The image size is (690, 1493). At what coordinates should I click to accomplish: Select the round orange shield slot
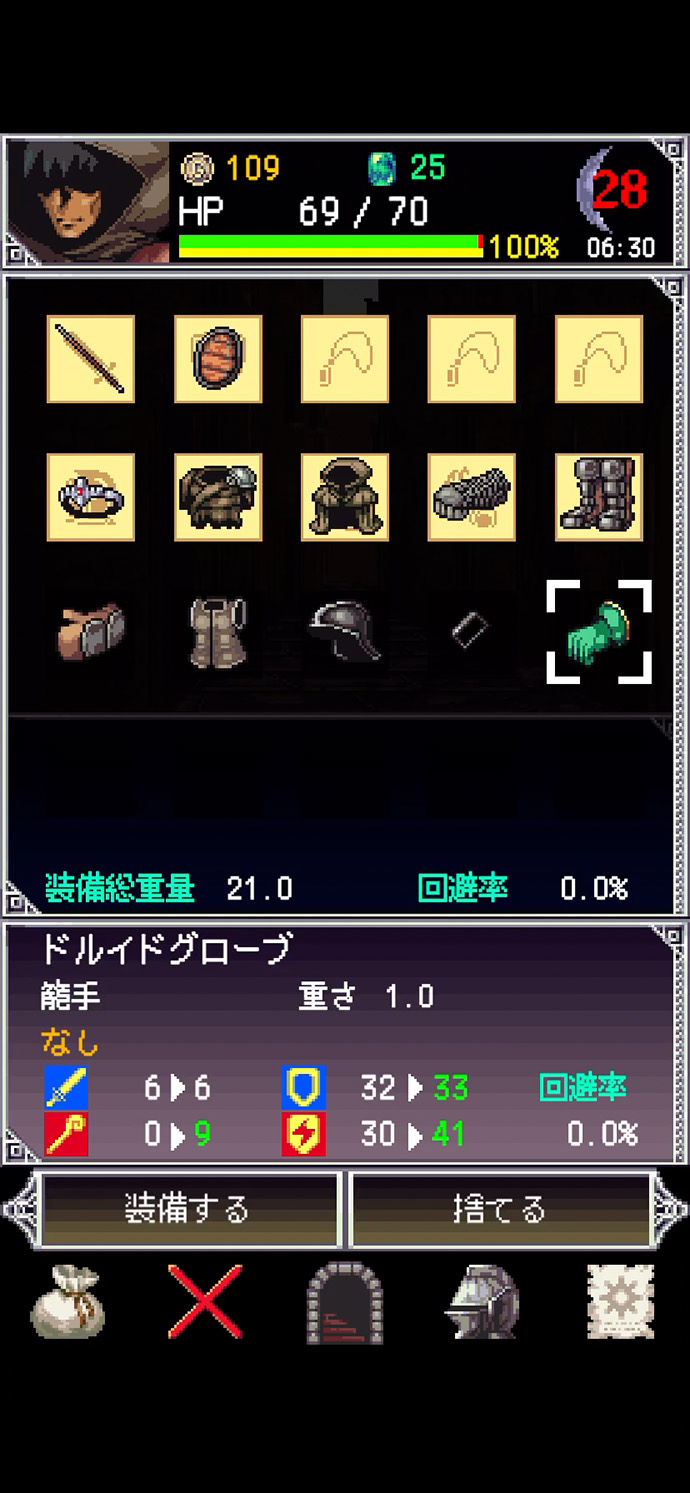(x=218, y=359)
